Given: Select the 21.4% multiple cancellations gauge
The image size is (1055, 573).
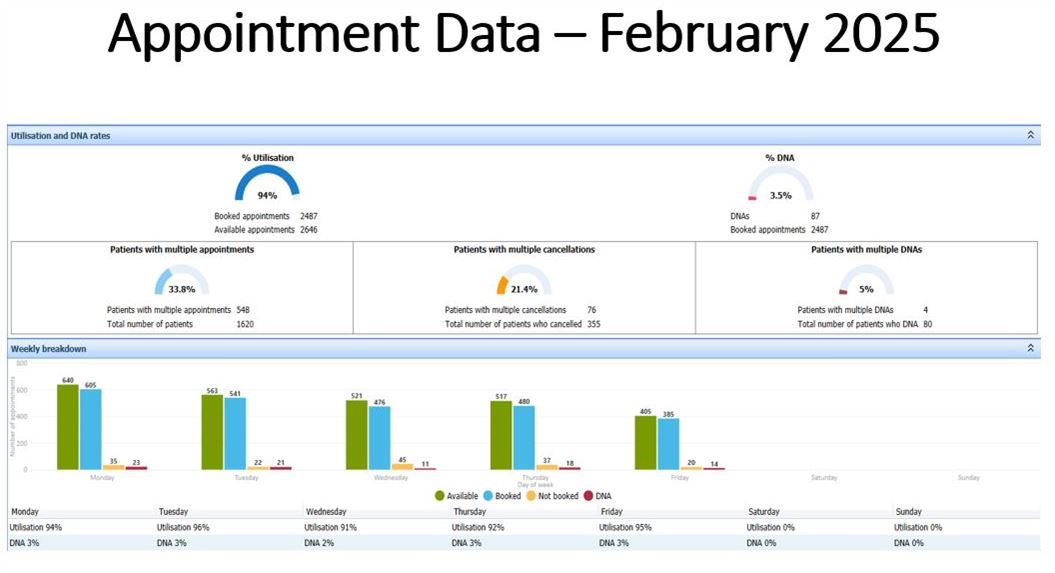Looking at the screenshot, I should click(524, 280).
